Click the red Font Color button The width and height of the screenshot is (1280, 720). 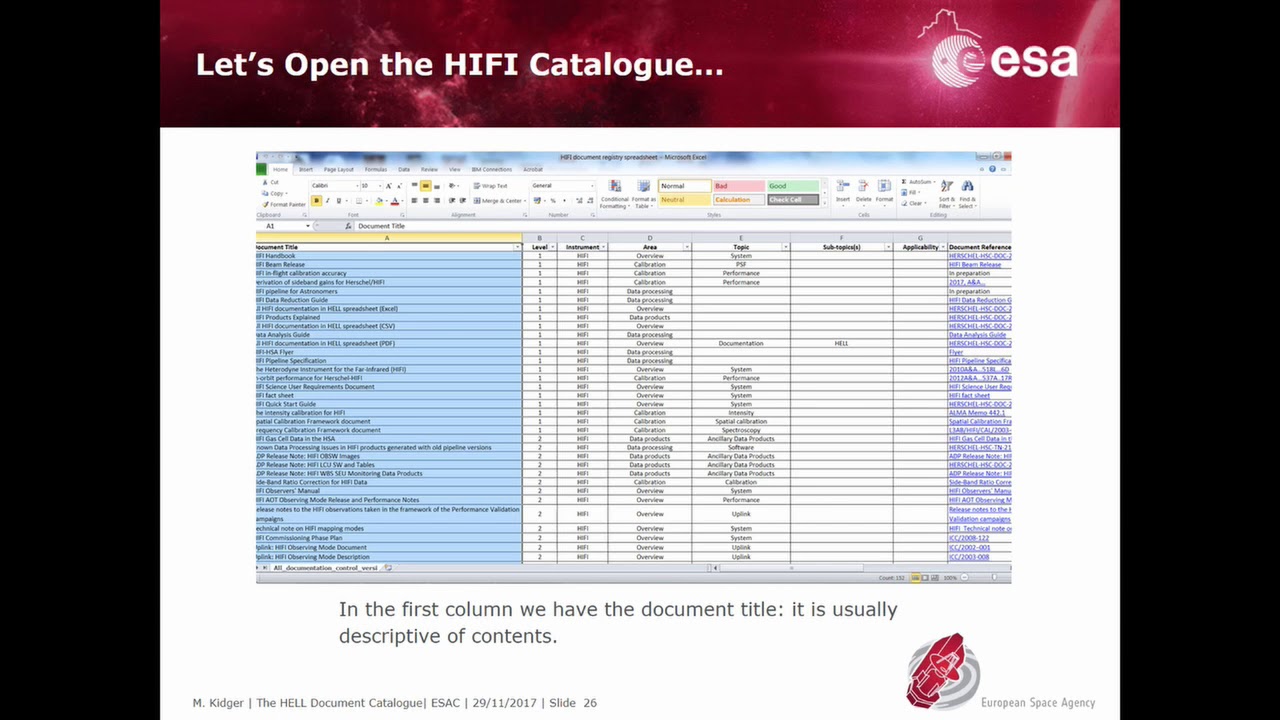tap(395, 201)
